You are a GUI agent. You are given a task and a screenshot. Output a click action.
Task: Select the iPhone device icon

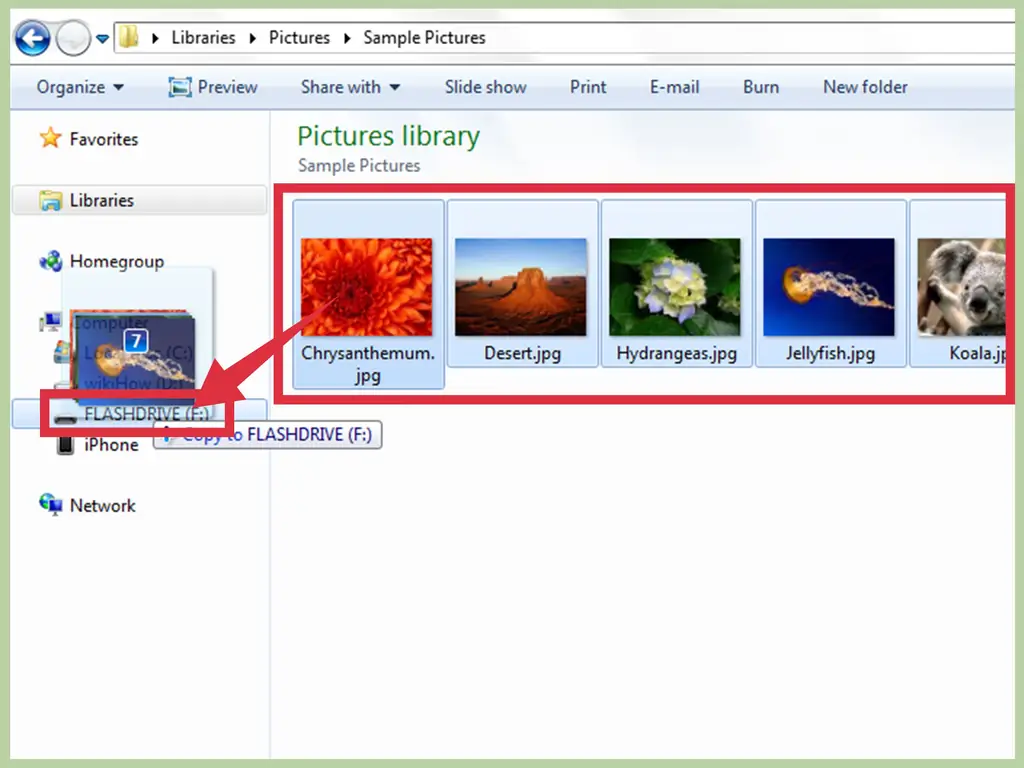point(65,445)
